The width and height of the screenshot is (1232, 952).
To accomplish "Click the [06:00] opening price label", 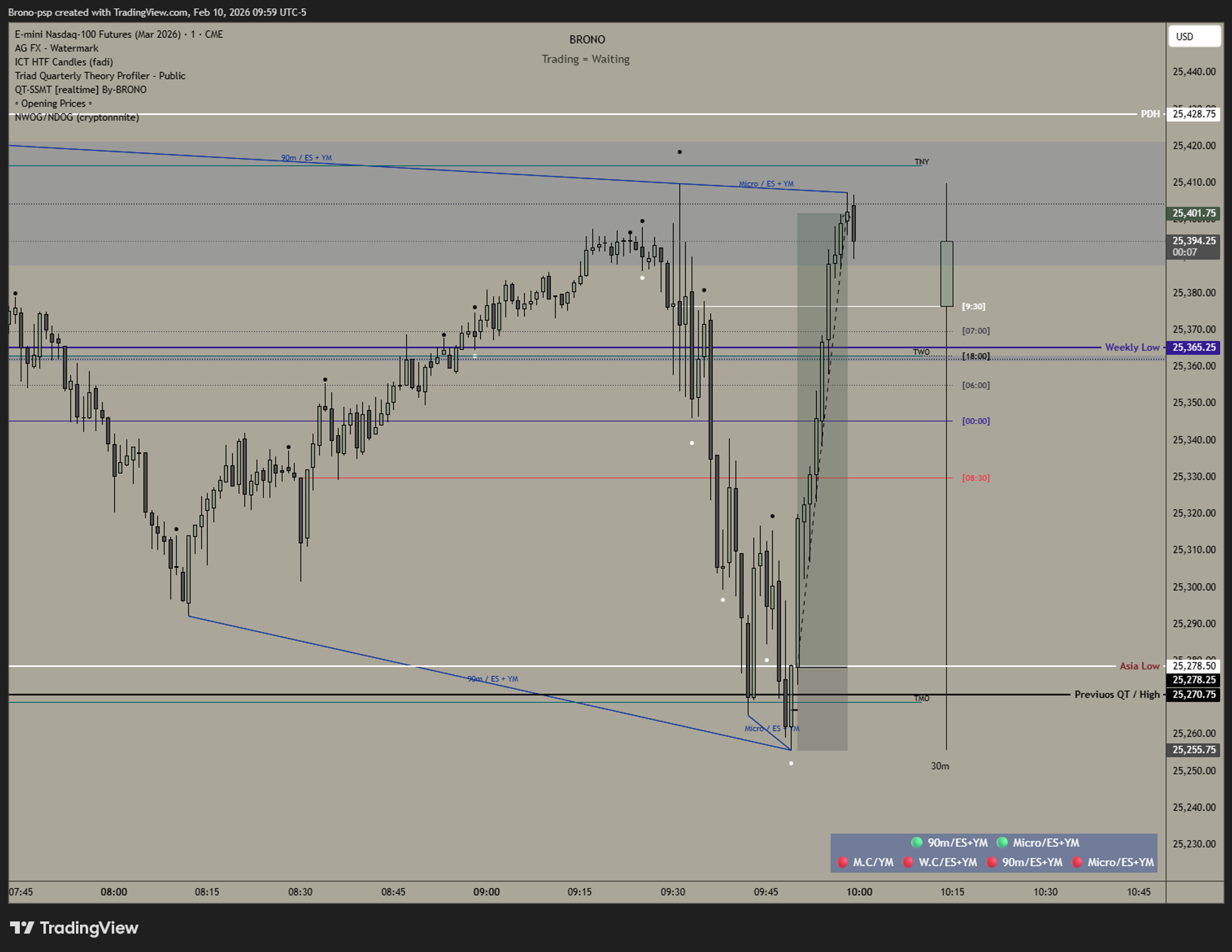I will tap(976, 385).
